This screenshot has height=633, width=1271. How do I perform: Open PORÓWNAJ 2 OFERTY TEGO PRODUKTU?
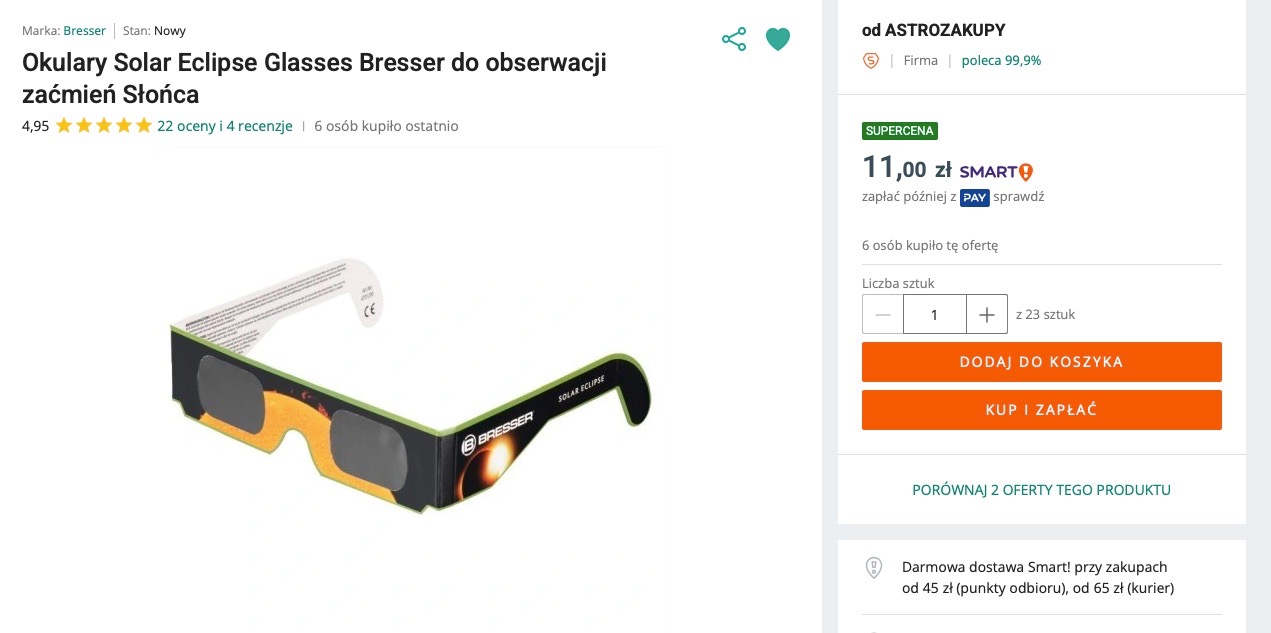[x=1041, y=490]
